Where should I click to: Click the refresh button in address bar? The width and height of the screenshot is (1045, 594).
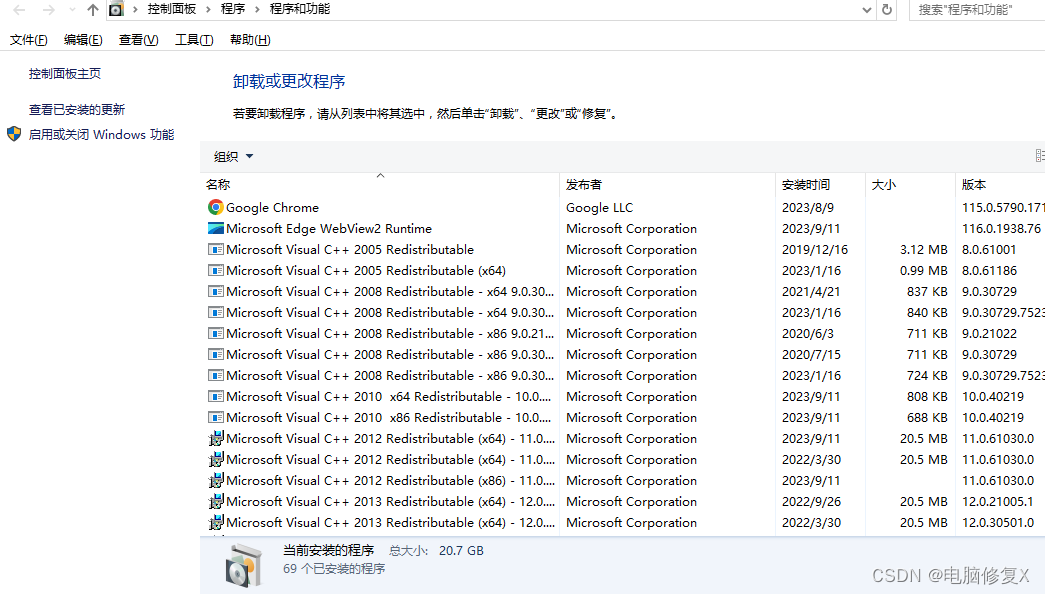[886, 9]
